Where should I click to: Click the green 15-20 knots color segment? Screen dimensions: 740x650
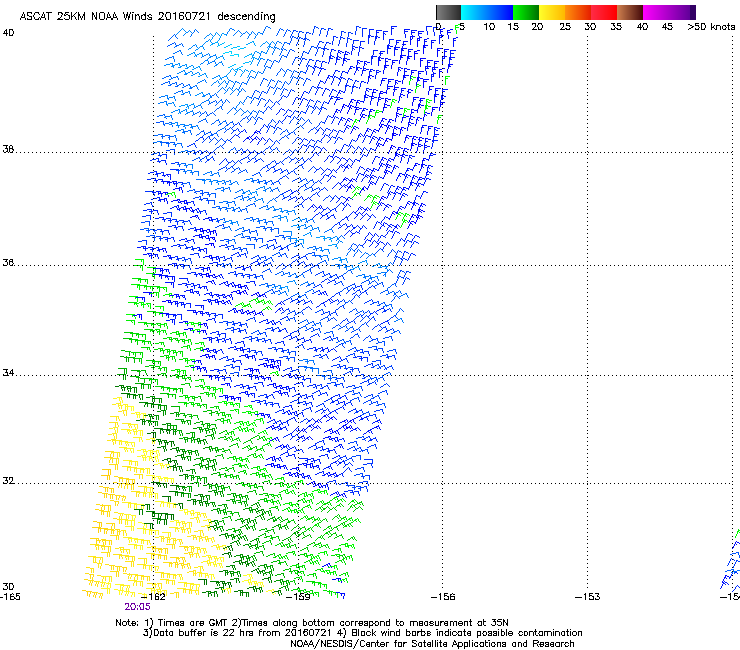pyautogui.click(x=526, y=12)
